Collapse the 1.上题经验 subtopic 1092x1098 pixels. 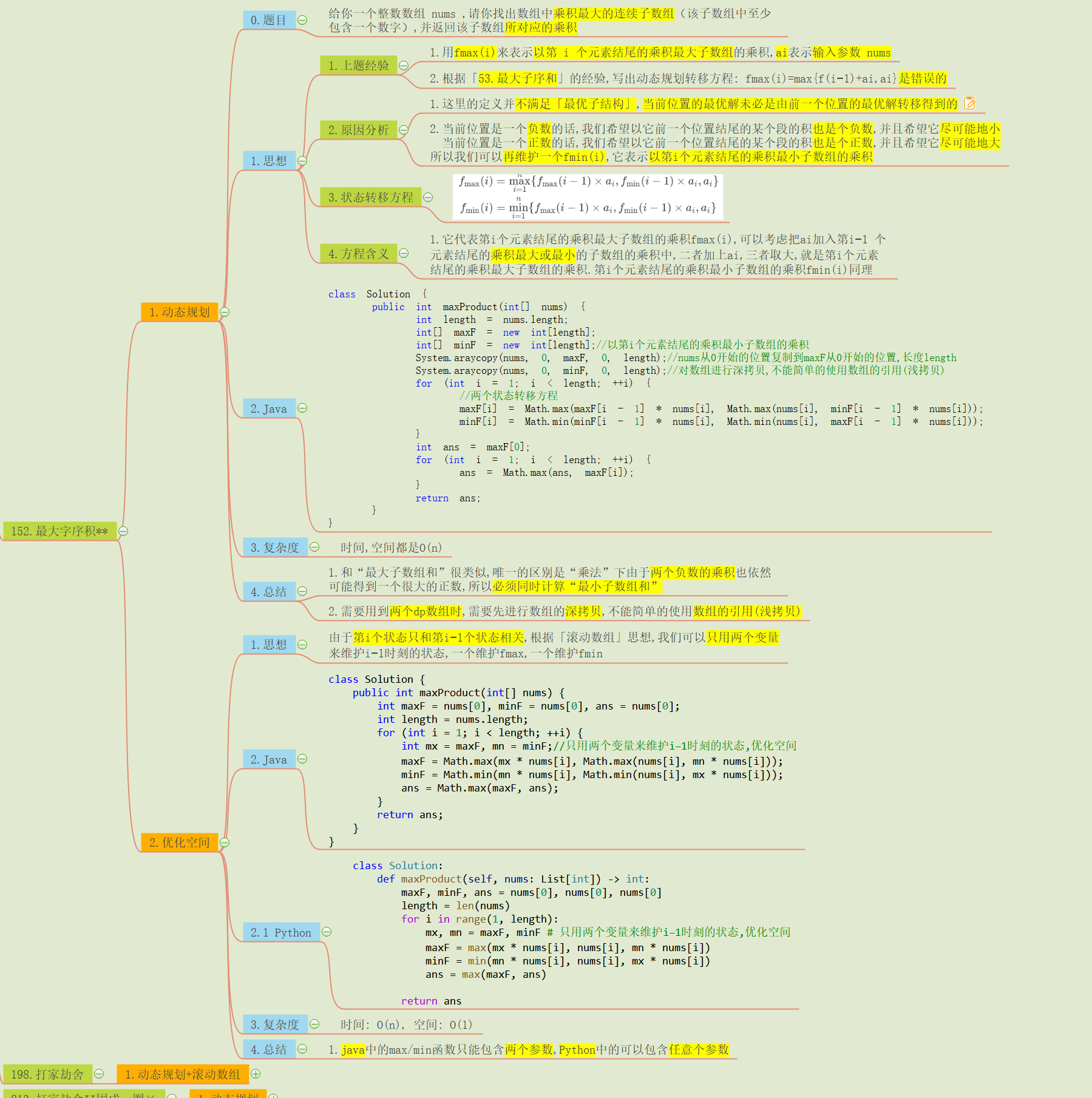coord(404,66)
